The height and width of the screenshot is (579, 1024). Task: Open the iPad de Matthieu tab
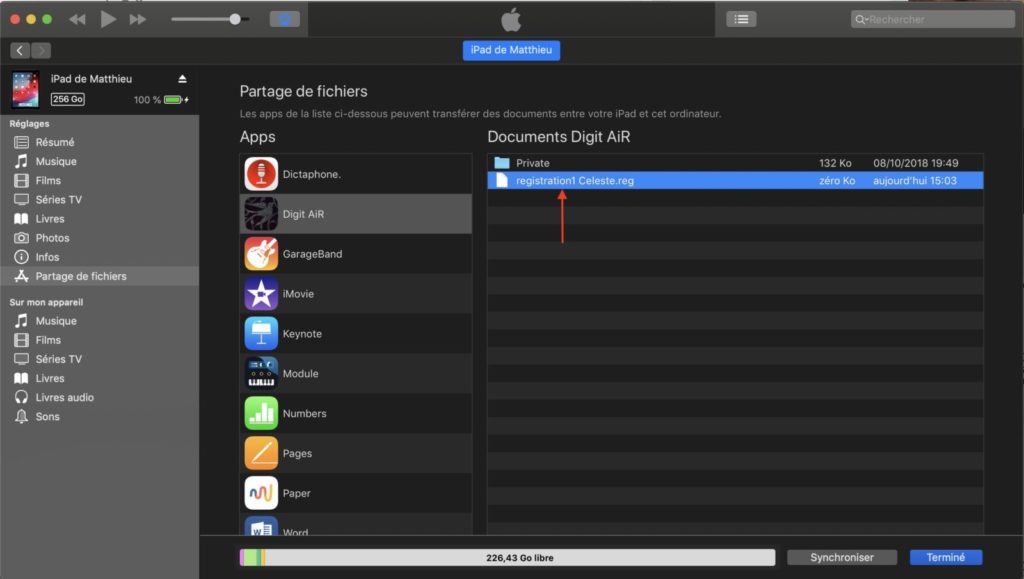tap(511, 51)
